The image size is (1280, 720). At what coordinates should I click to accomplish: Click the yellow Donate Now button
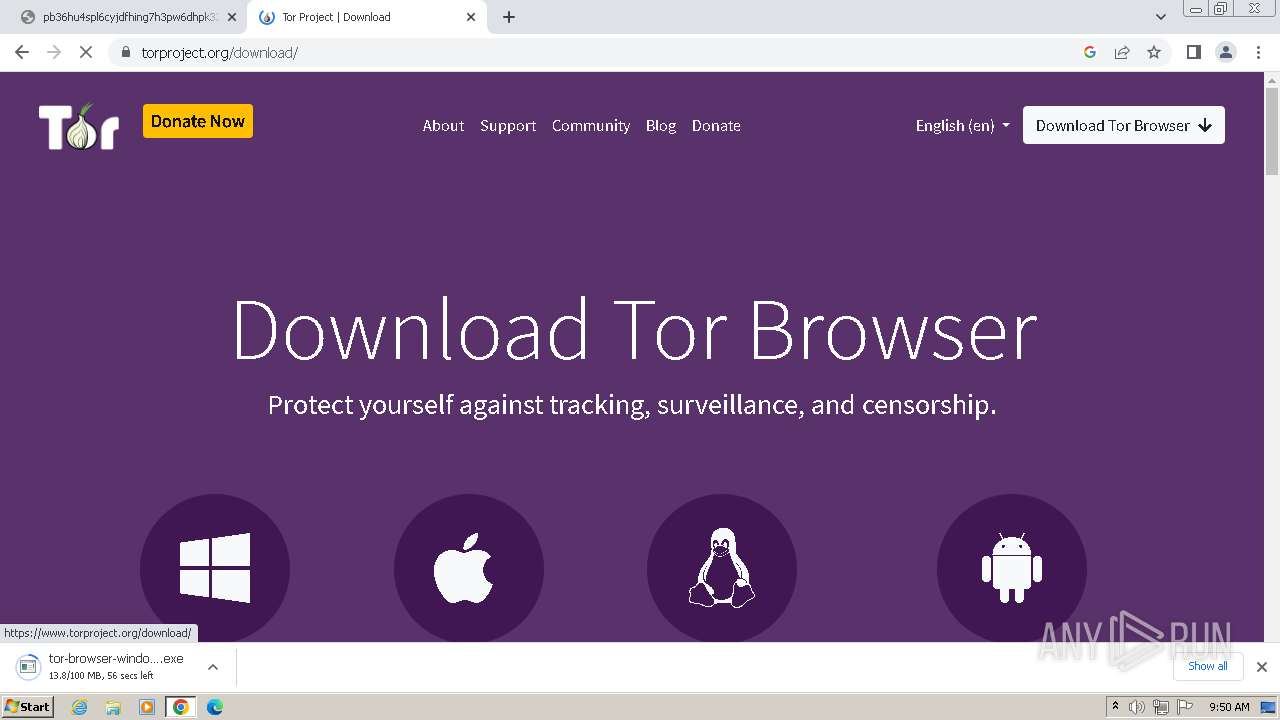click(198, 121)
